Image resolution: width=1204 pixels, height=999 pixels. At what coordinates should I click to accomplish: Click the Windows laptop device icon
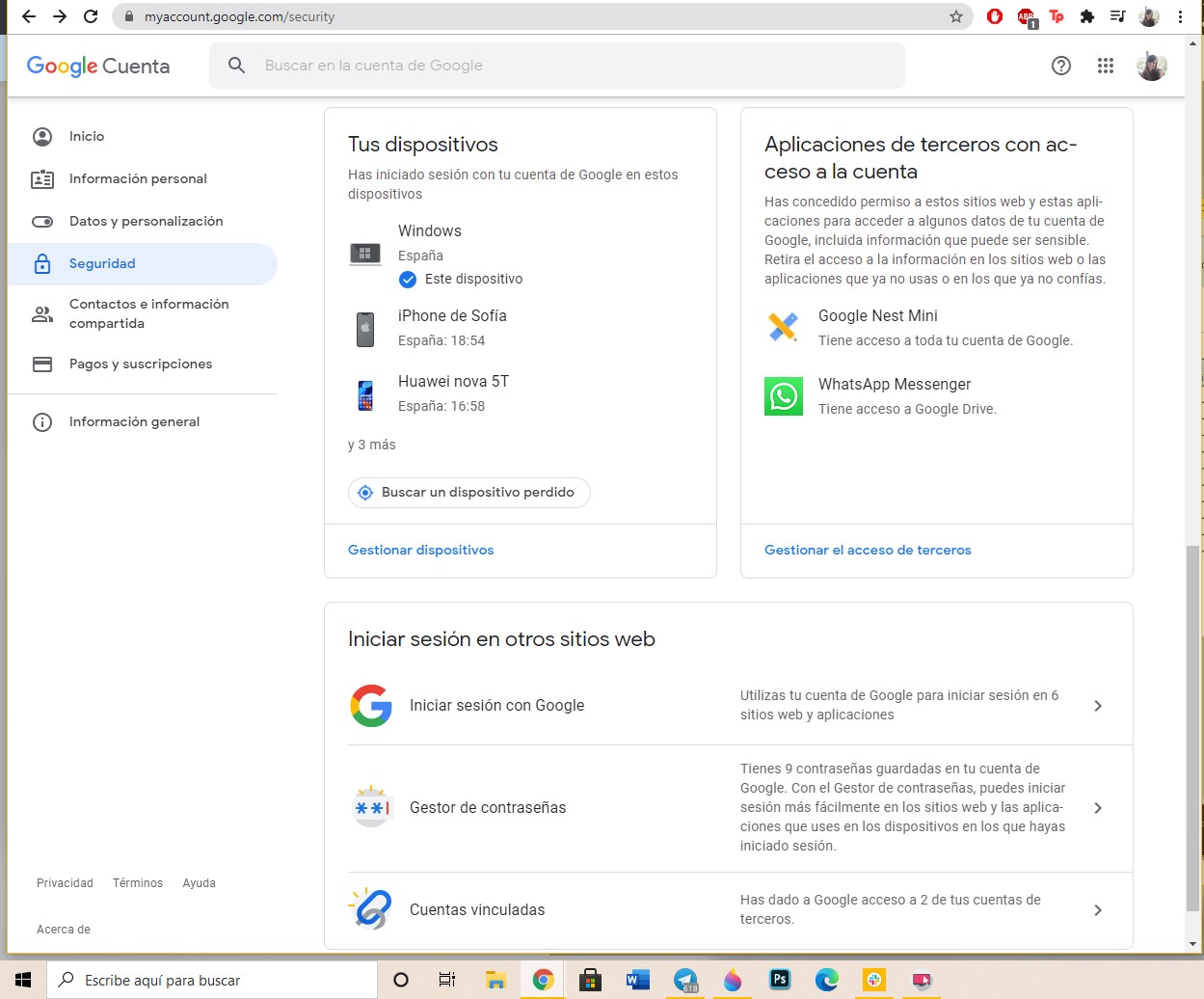(365, 254)
